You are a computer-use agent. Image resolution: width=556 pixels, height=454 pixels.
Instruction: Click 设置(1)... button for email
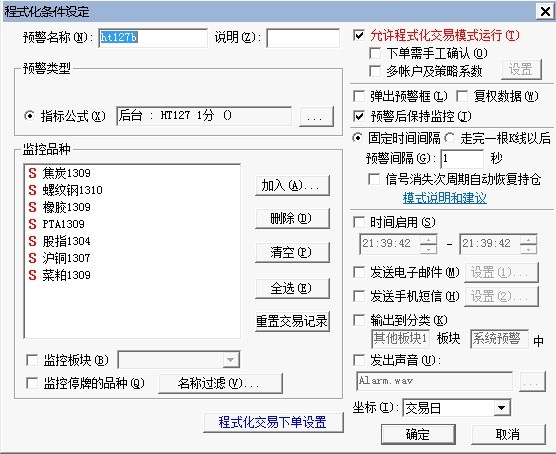tap(501, 273)
